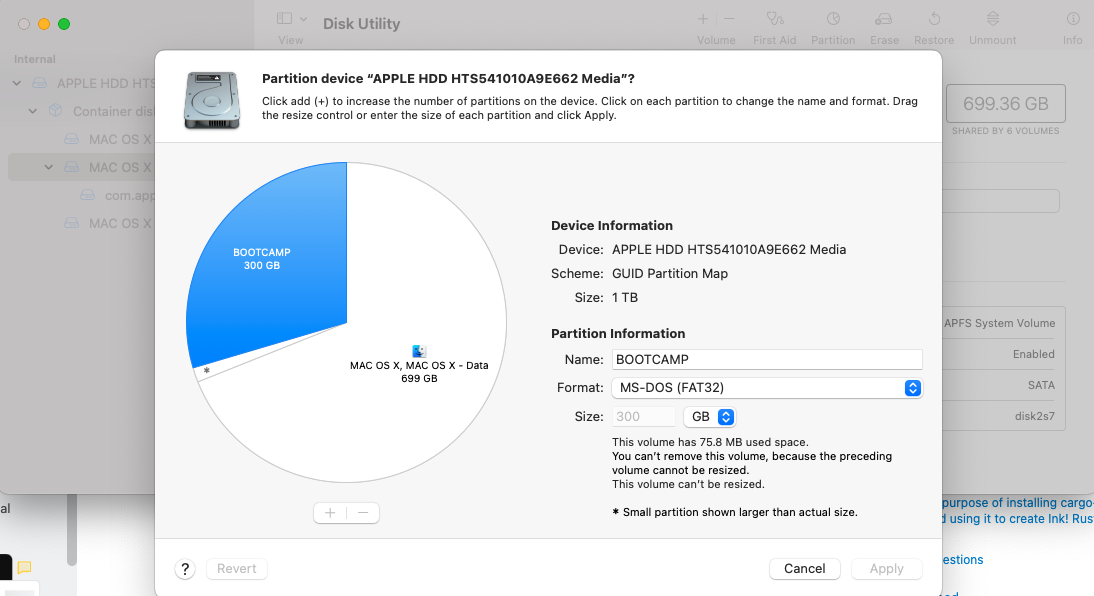The image size is (1094, 596).
Task: Click the Unmount toolbar icon
Action: click(993, 19)
